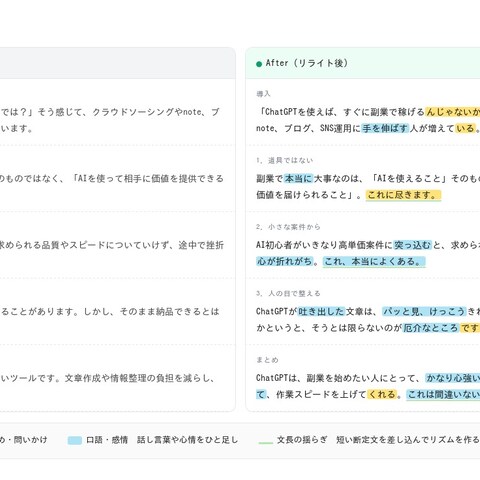Click the blue highlighted phrase 手を伸ばす
480x480 pixels.
click(385, 128)
